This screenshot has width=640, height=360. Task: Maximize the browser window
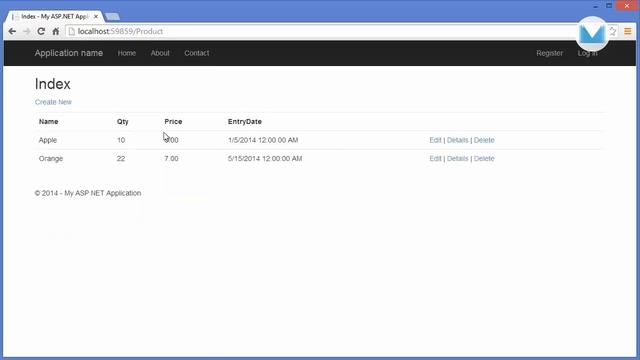tap(609, 6)
